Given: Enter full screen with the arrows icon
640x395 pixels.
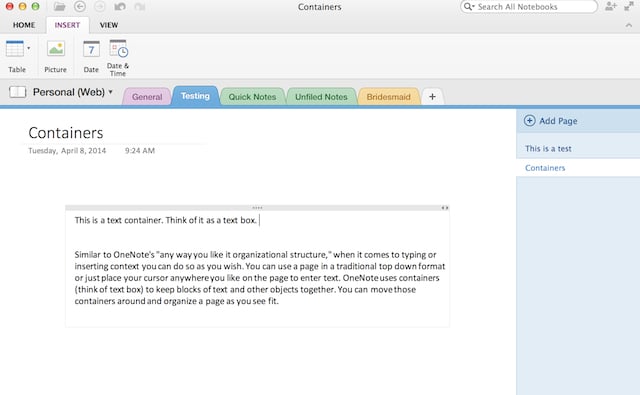Looking at the screenshot, I should coord(629,6).
